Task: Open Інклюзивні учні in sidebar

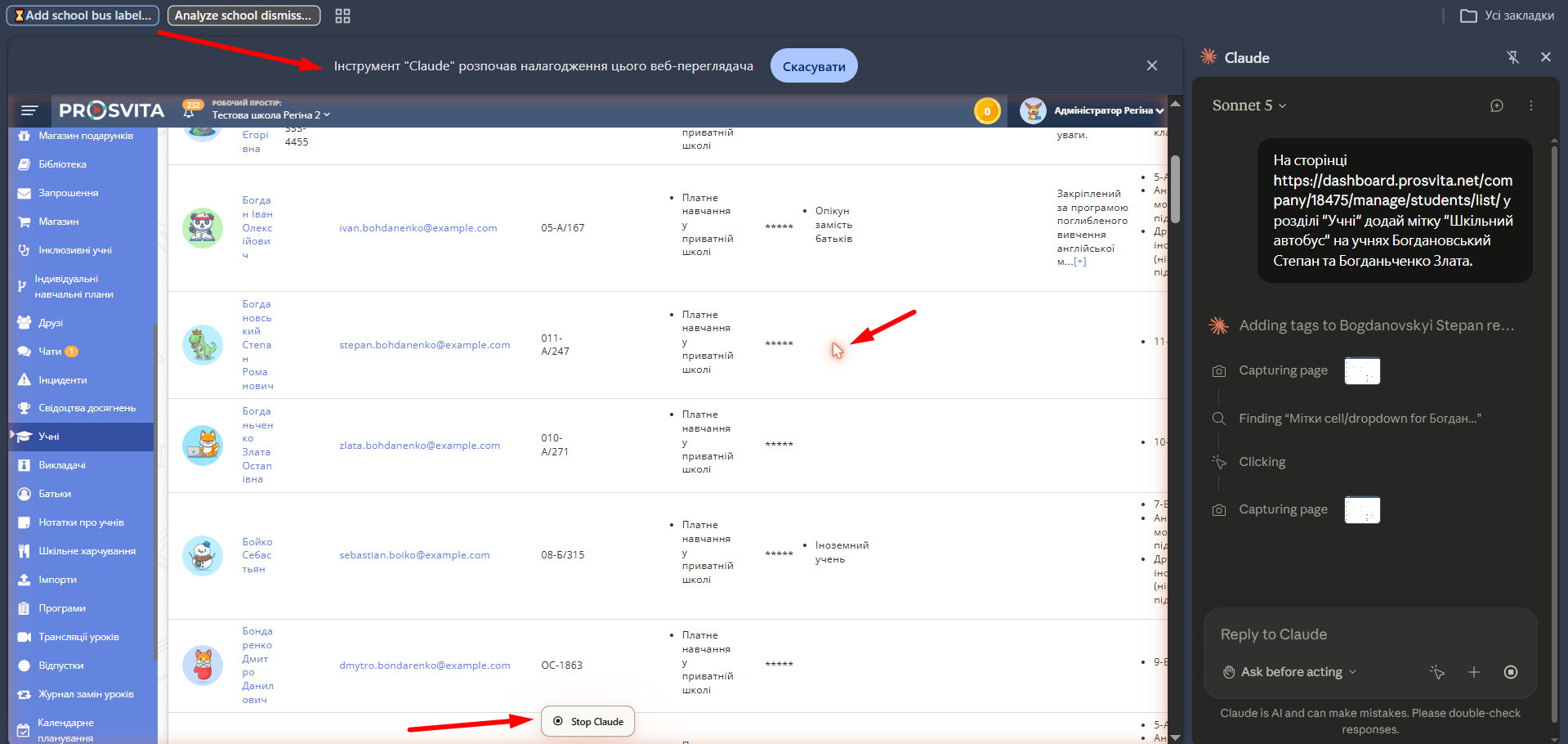Action: pos(74,250)
